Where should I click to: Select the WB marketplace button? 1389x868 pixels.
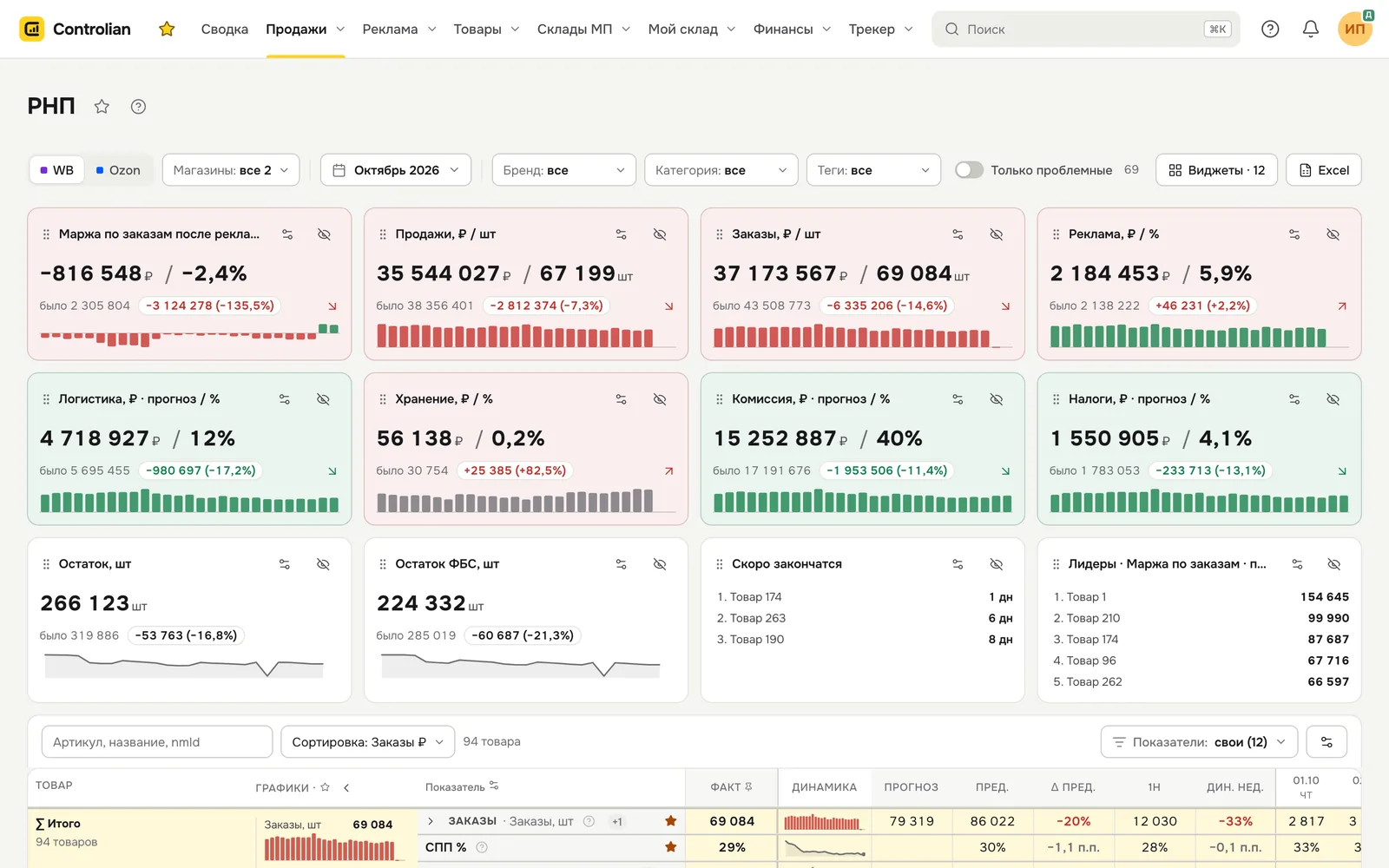pos(57,170)
